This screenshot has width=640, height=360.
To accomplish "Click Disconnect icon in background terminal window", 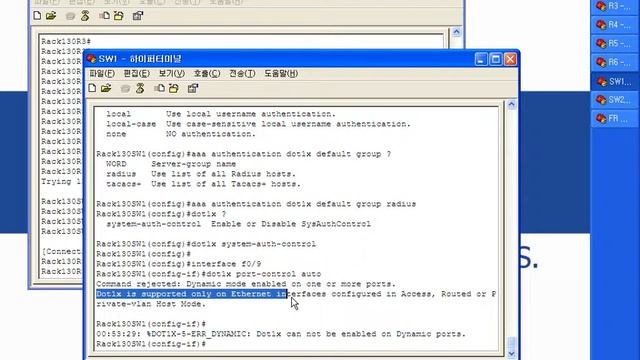I will [85, 16].
